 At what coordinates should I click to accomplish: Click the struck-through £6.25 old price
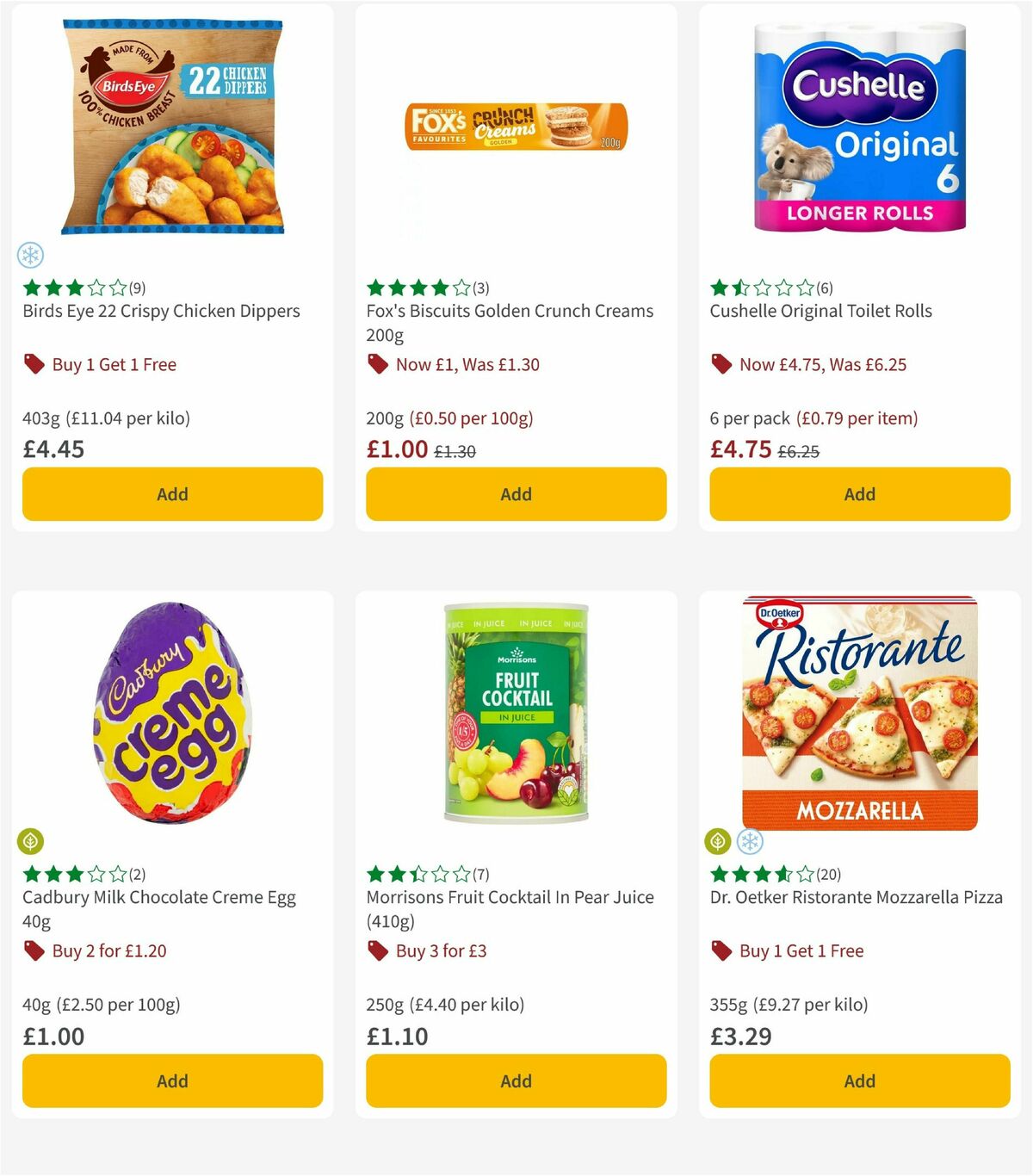coord(800,449)
